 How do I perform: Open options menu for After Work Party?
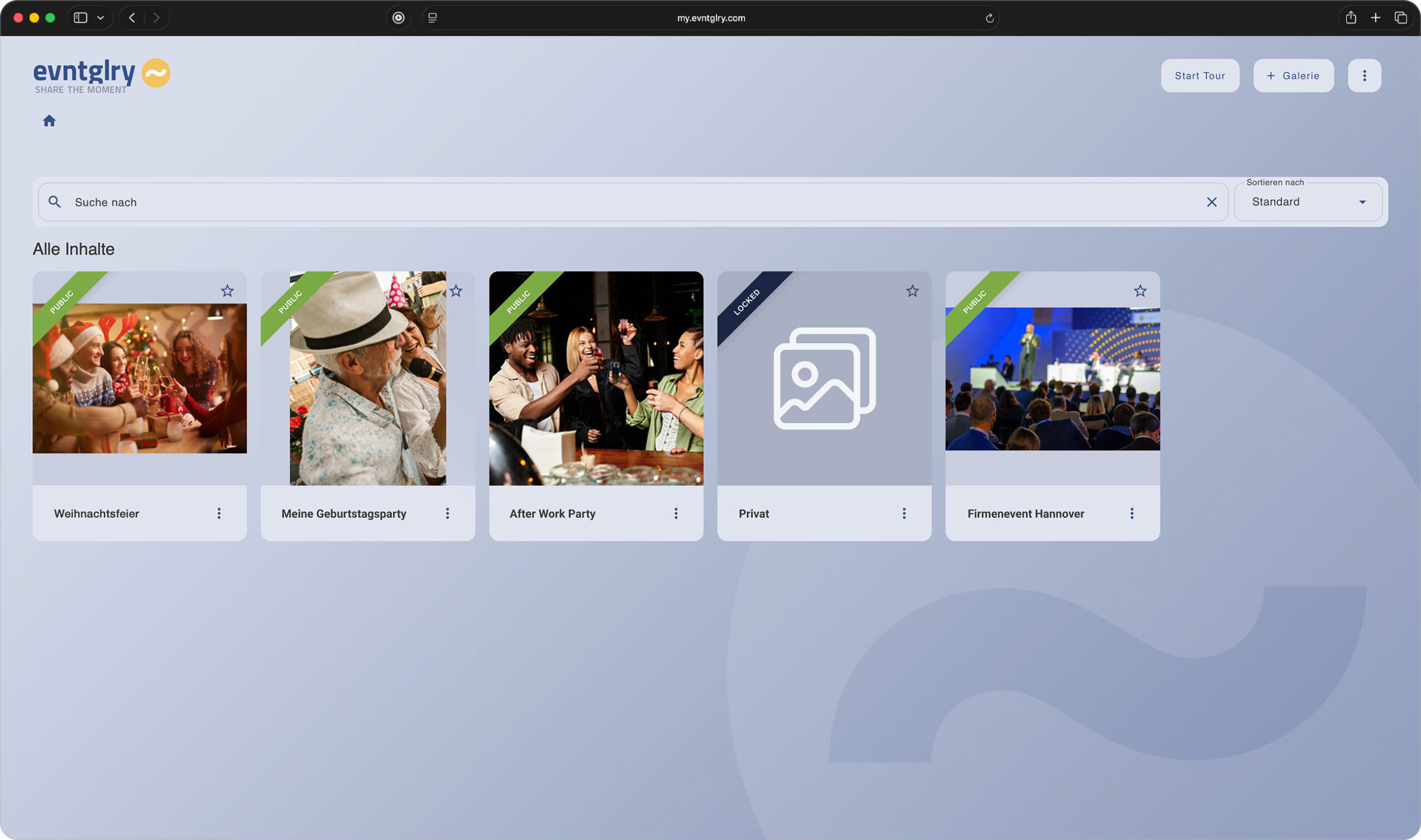click(676, 513)
